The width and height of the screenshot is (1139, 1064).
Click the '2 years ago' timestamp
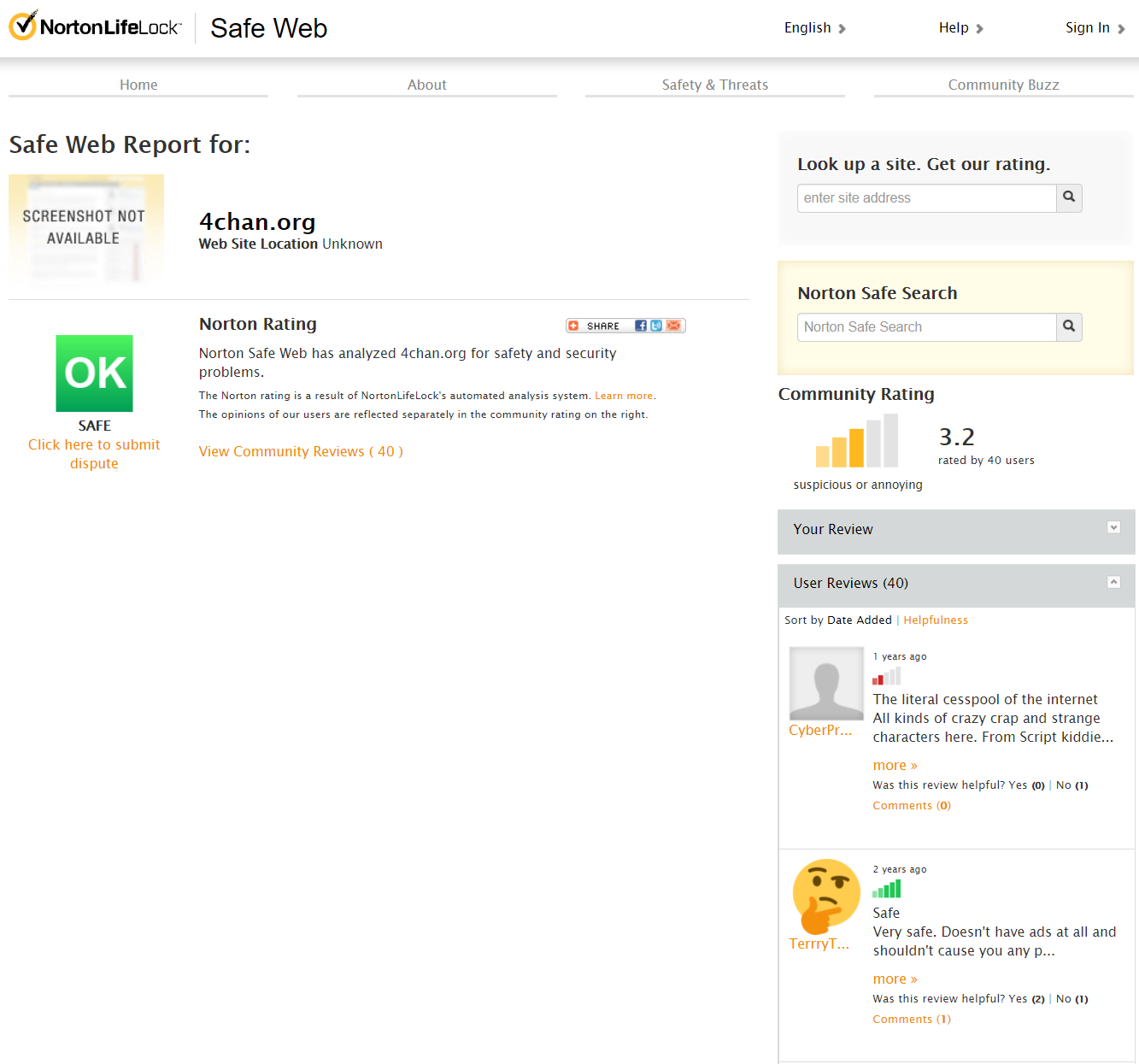coord(900,869)
